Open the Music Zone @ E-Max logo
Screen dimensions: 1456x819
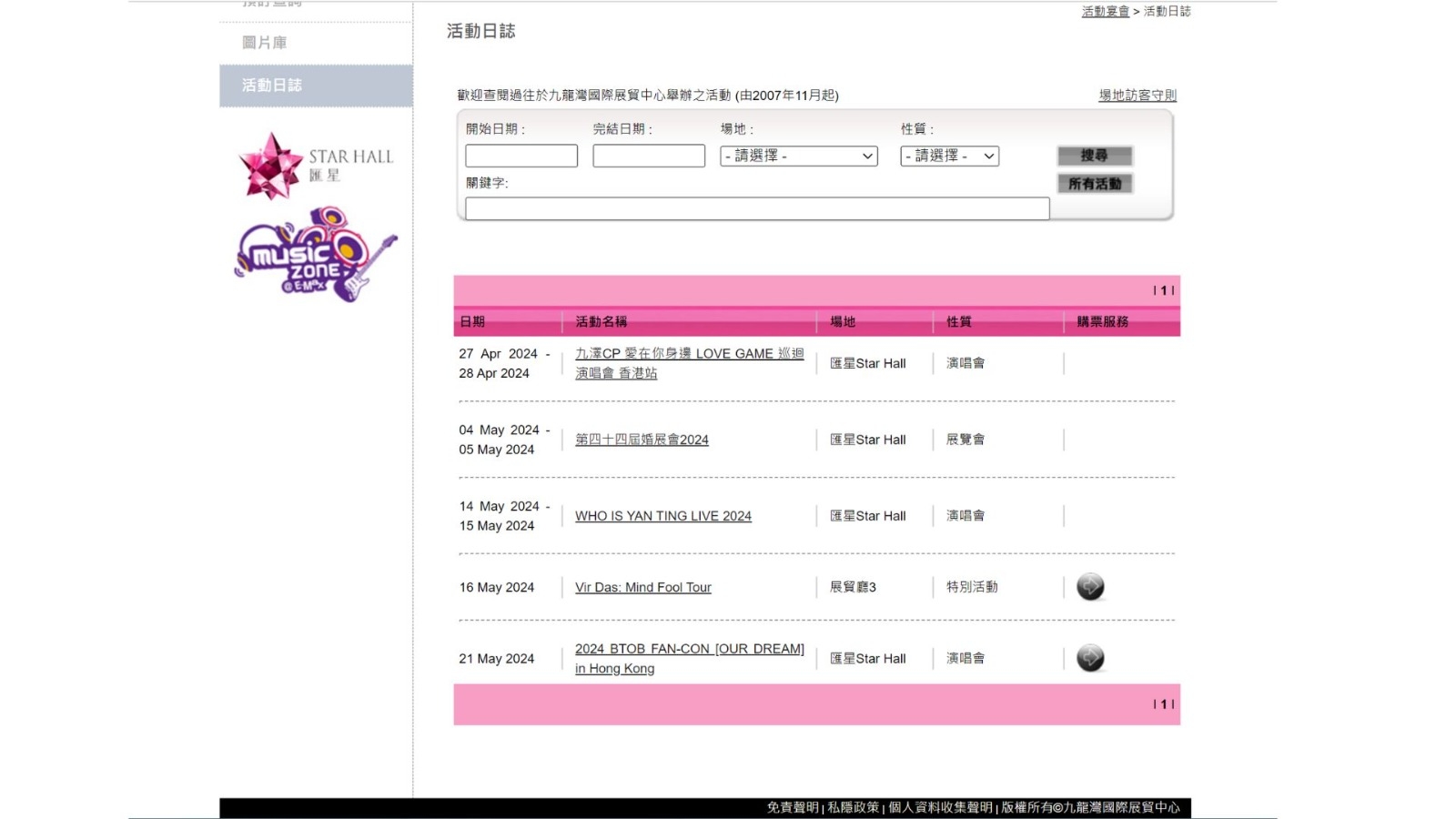coord(316,254)
